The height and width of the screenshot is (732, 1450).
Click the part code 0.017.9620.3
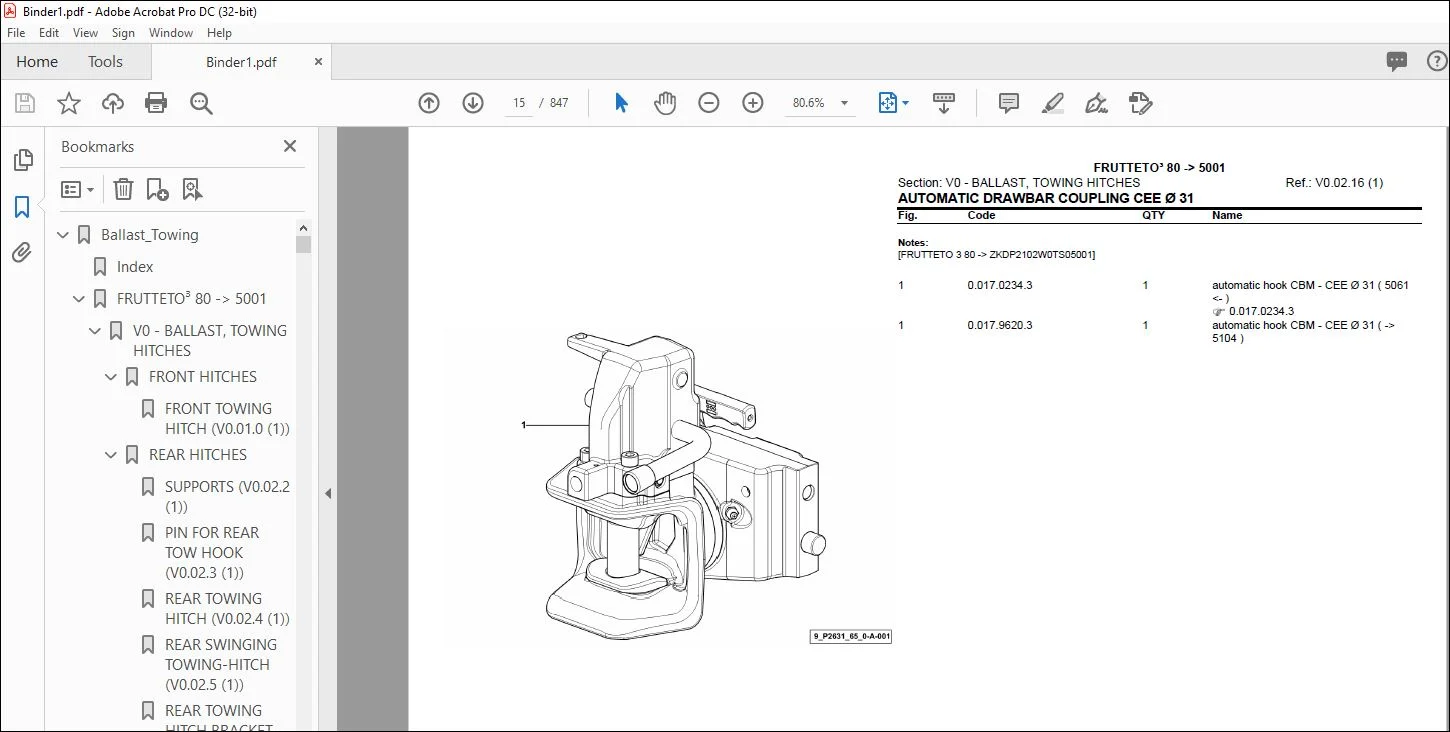[1000, 325]
